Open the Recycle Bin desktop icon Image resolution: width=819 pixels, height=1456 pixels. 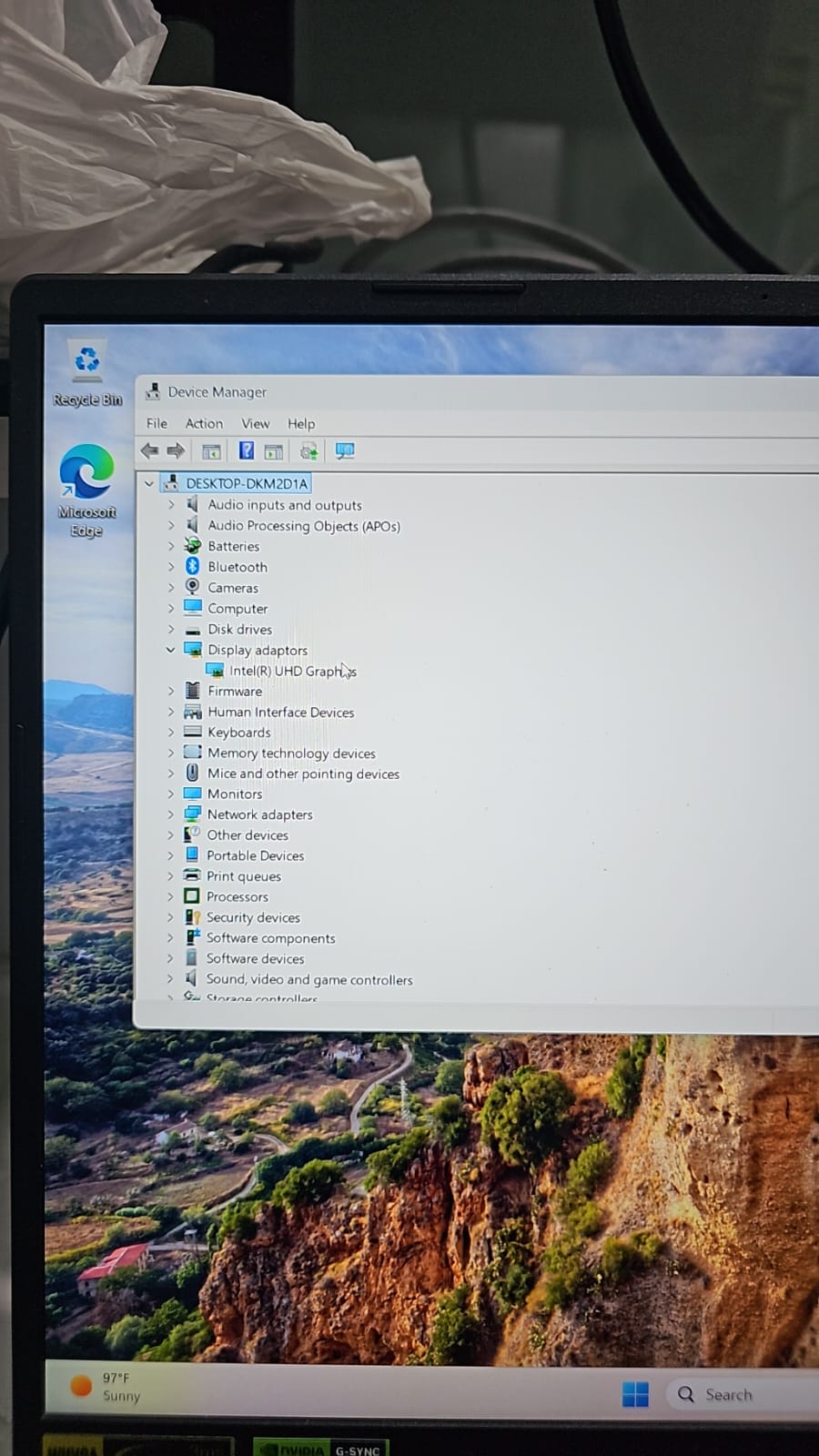tap(87, 373)
